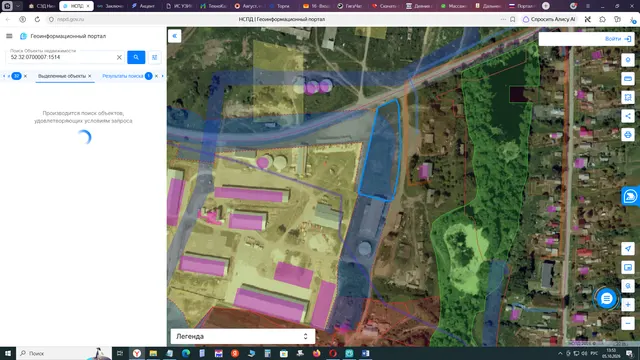Open advanced search filter settings
Image resolution: width=640 pixels, height=360 pixels.
[155, 58]
